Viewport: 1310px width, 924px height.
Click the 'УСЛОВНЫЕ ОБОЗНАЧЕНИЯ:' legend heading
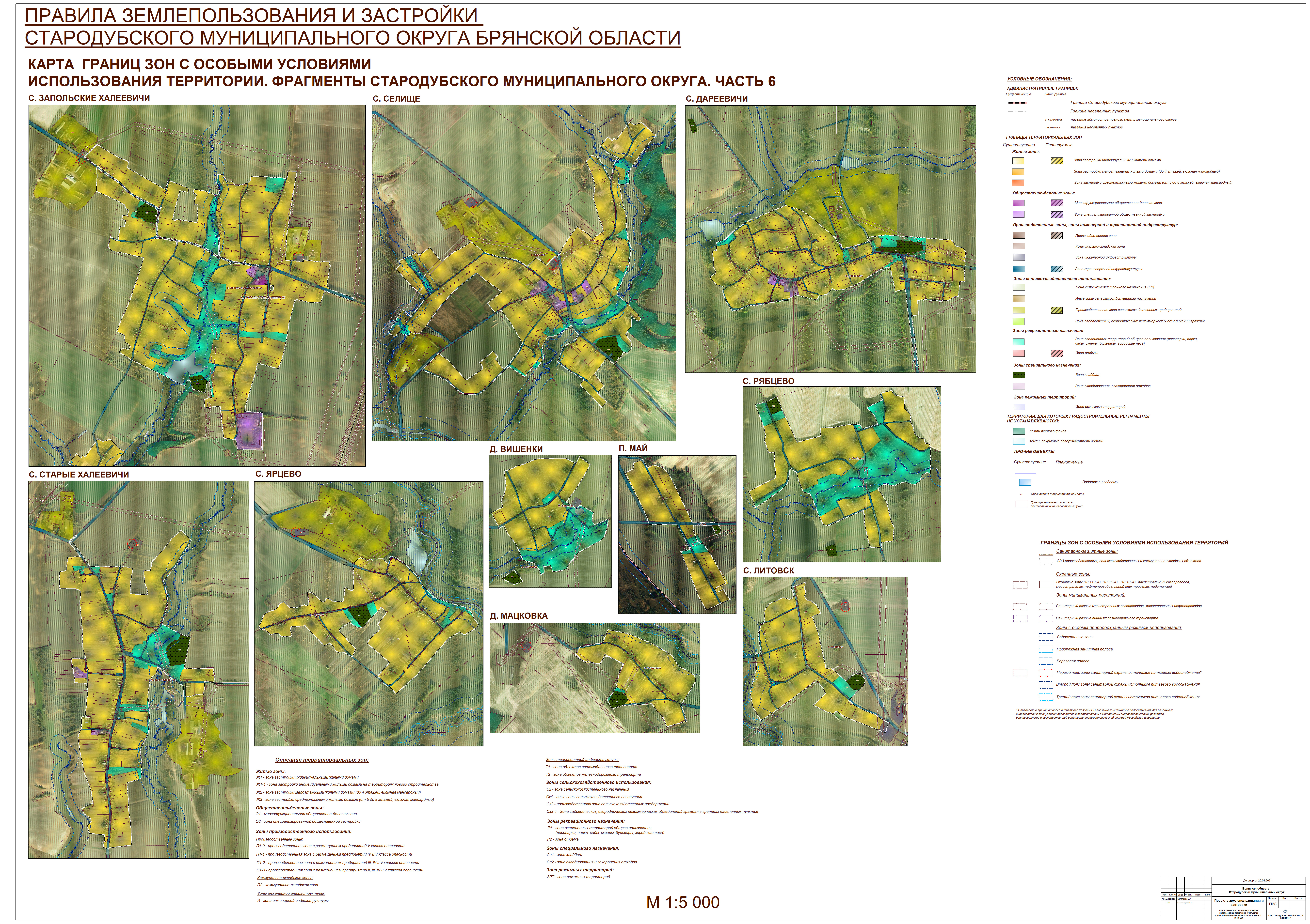pos(1039,79)
